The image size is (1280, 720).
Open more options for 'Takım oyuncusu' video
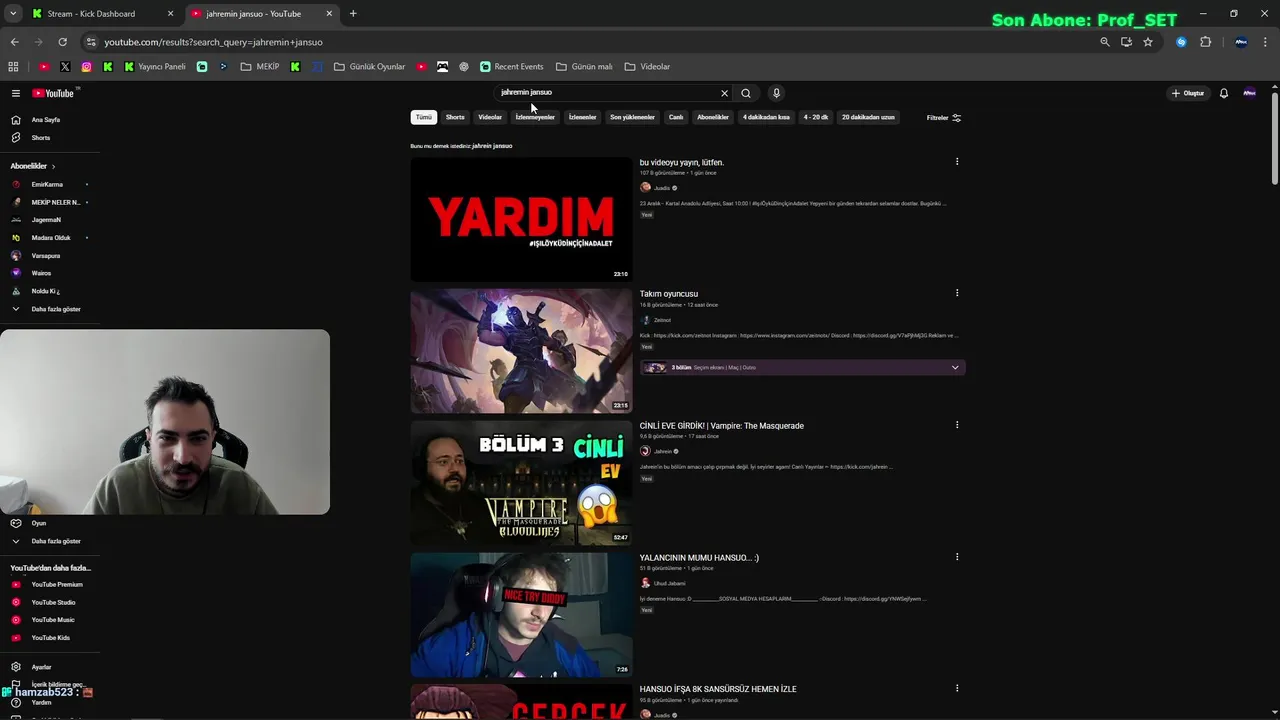957,293
